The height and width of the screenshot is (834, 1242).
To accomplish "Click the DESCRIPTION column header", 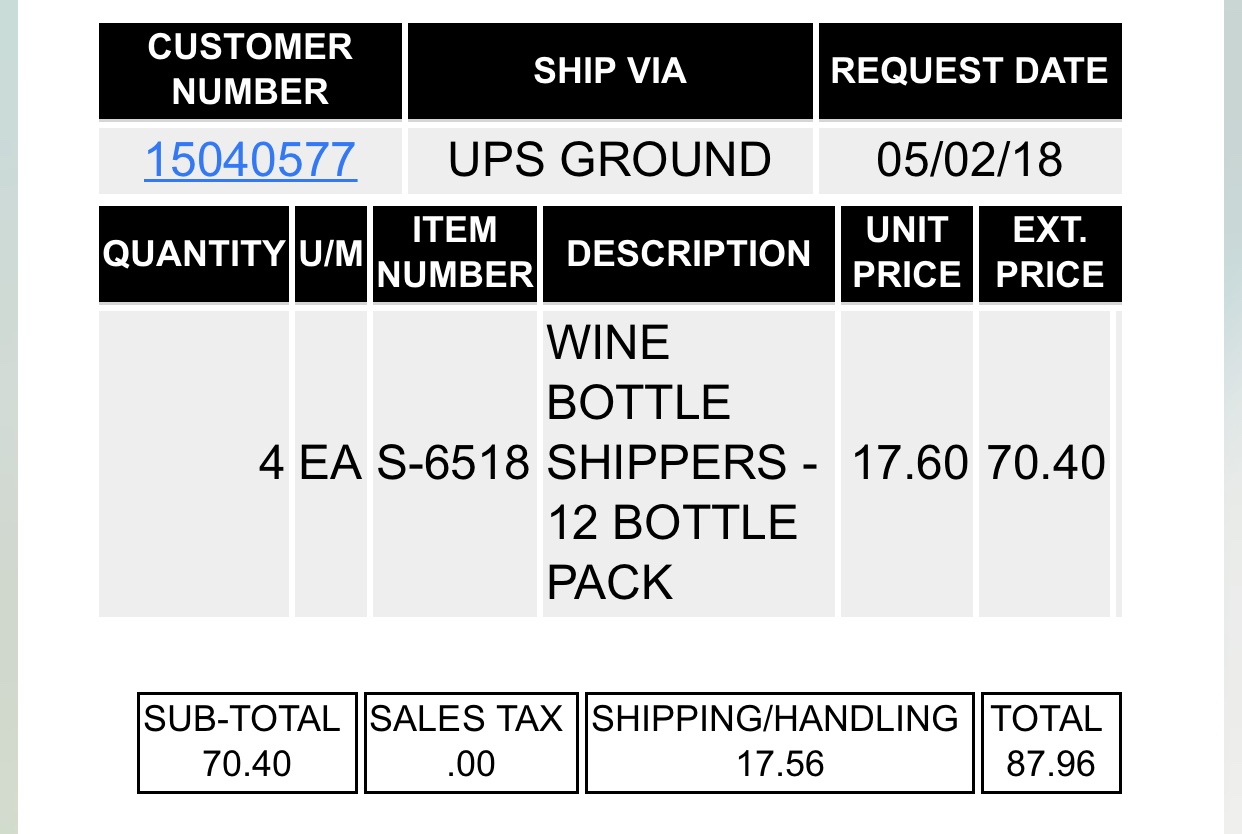I will [688, 254].
